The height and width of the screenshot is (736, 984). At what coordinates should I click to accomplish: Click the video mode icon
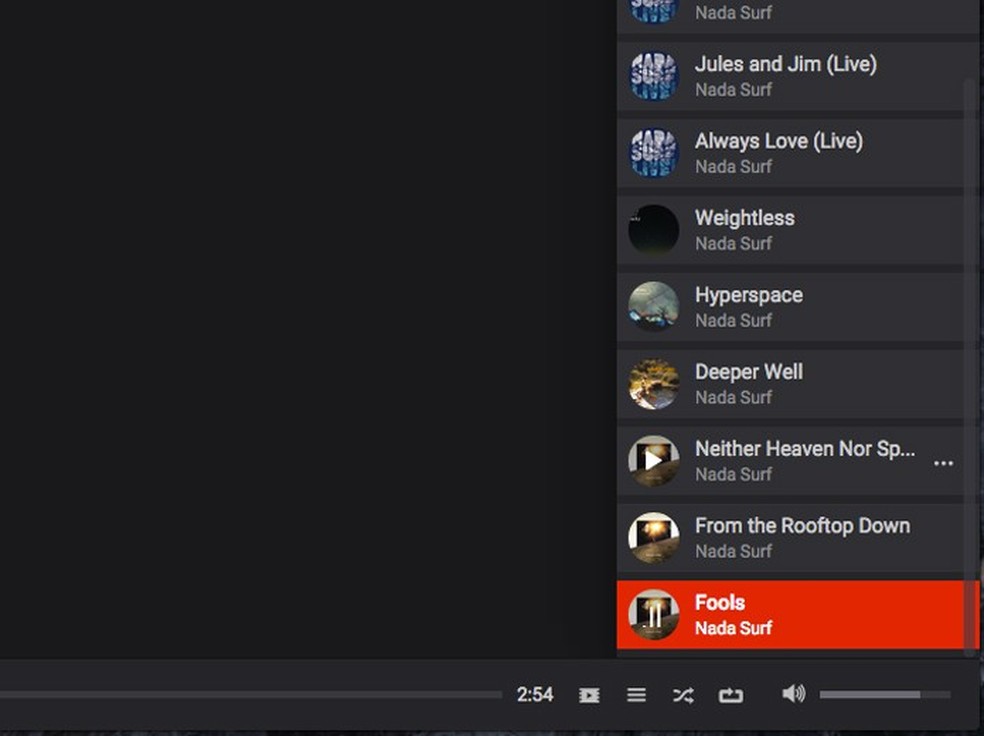589,695
